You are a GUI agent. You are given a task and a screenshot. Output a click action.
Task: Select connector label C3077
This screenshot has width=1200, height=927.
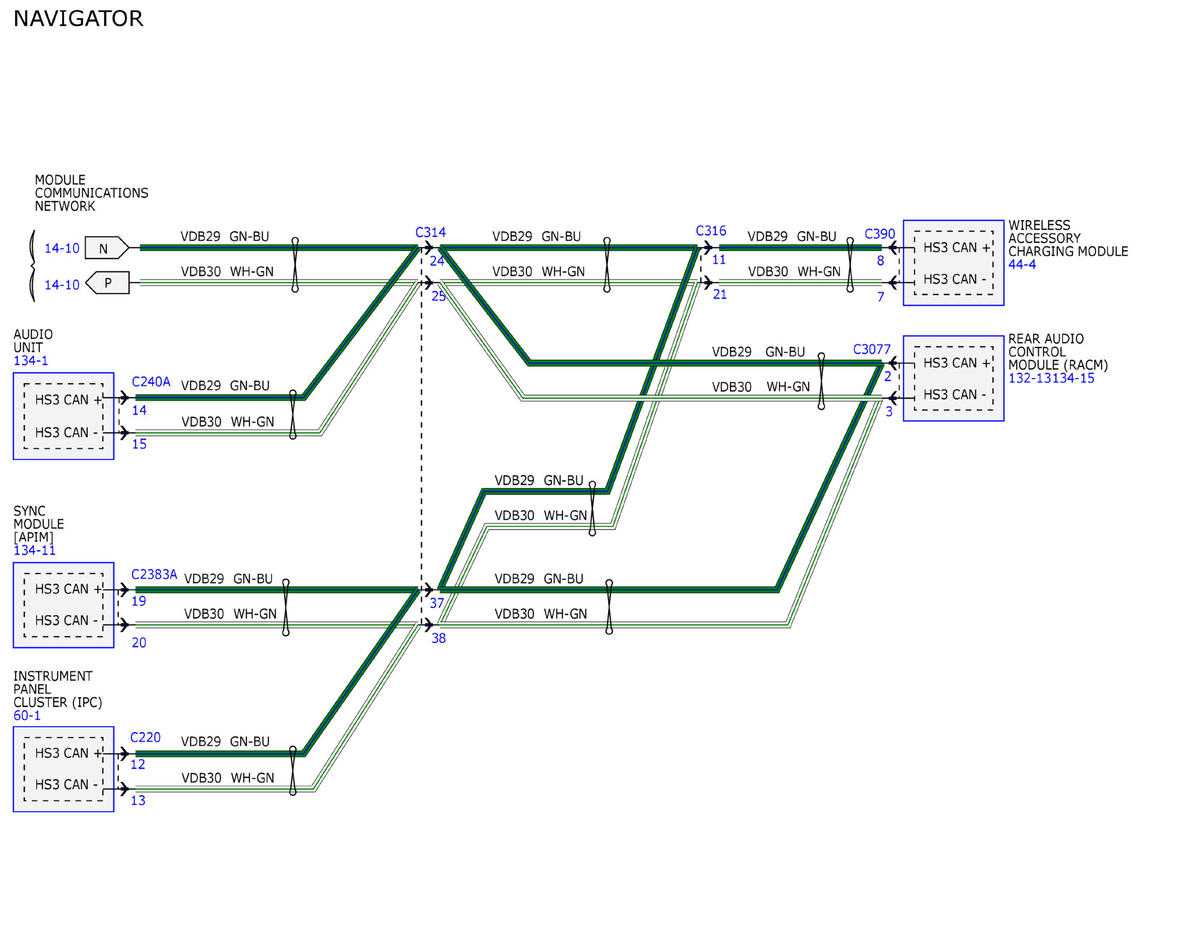pos(871,350)
